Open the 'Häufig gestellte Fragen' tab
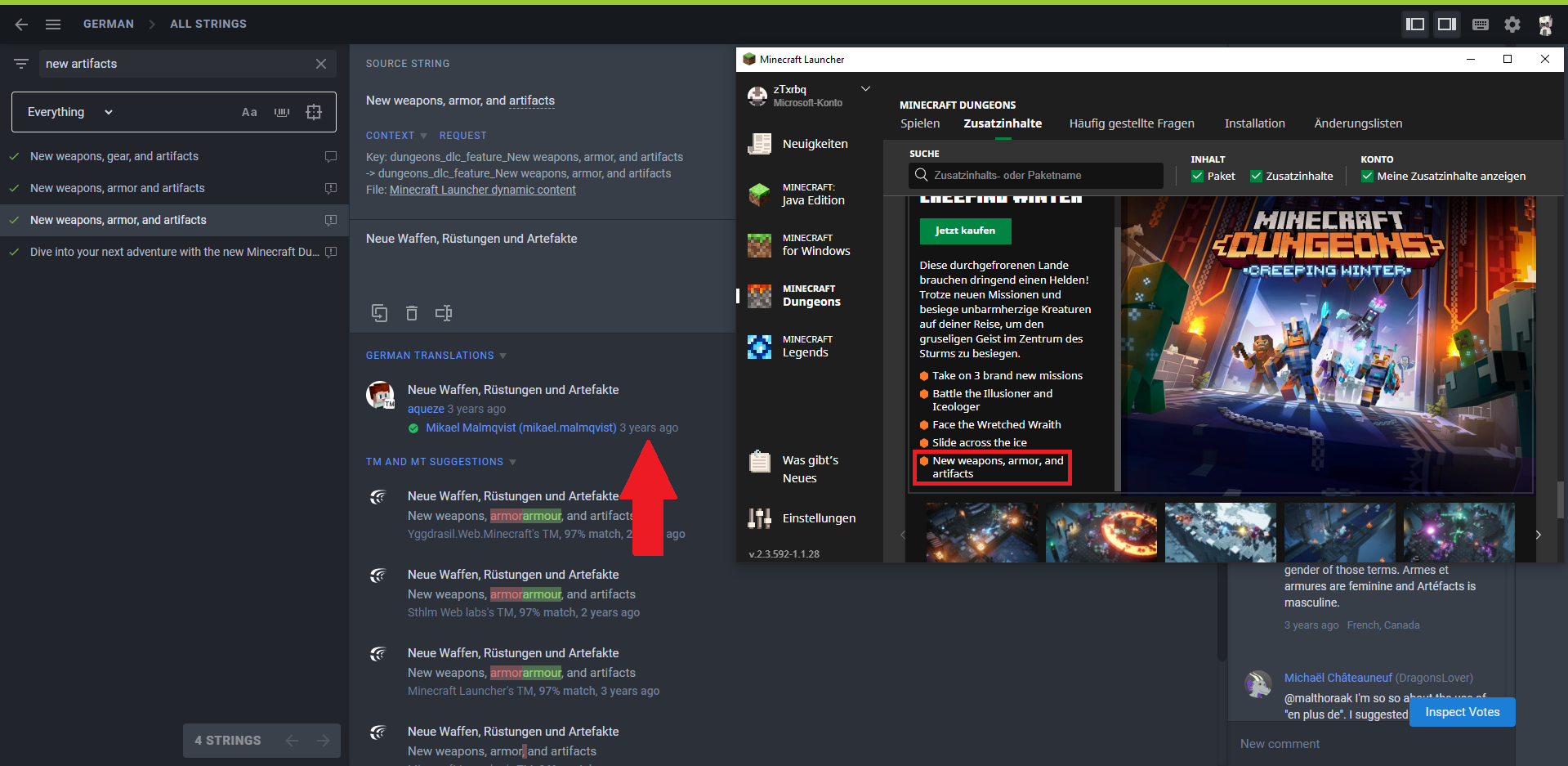 tap(1132, 123)
